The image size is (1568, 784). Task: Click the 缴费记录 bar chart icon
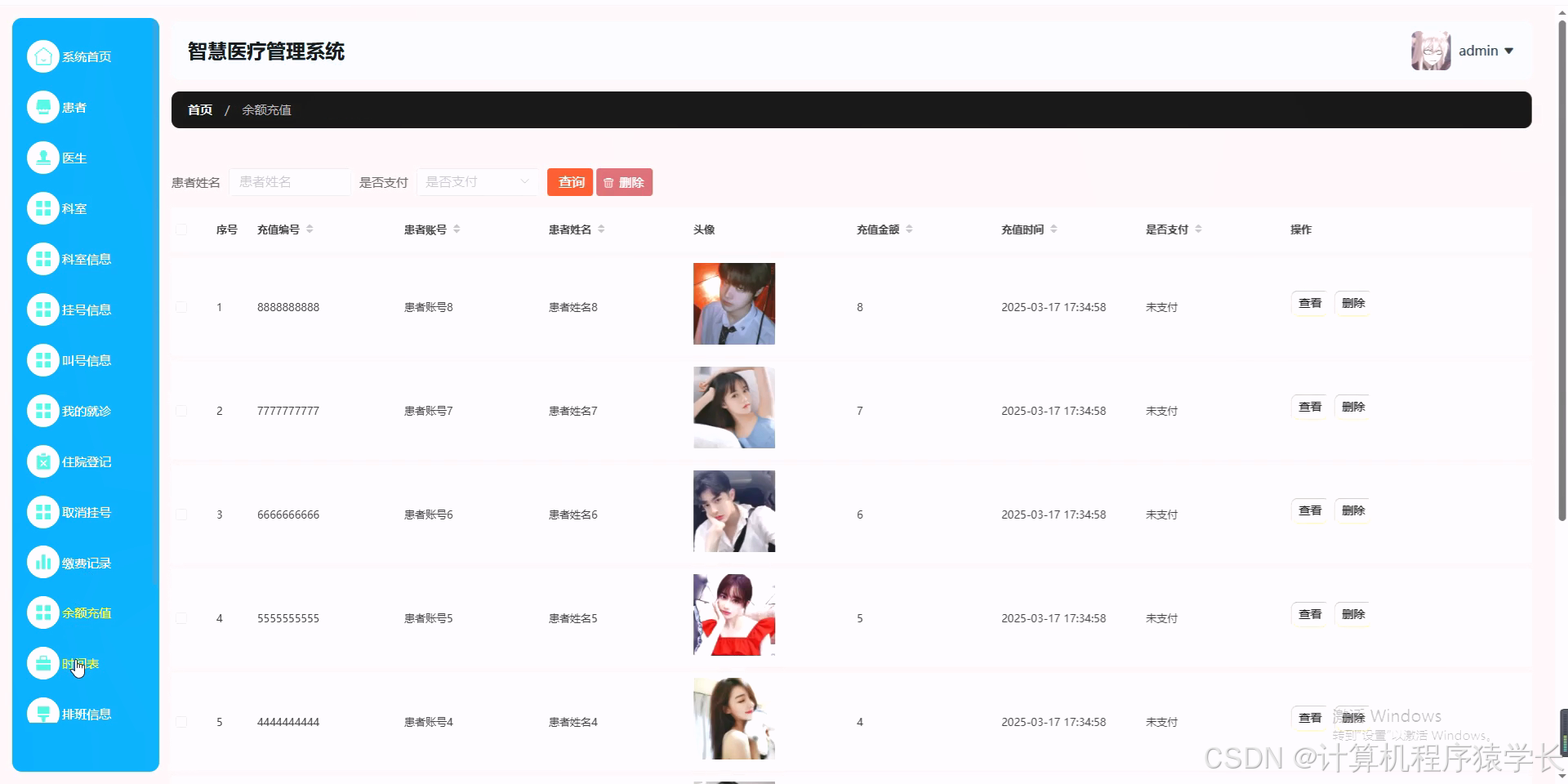click(x=43, y=562)
